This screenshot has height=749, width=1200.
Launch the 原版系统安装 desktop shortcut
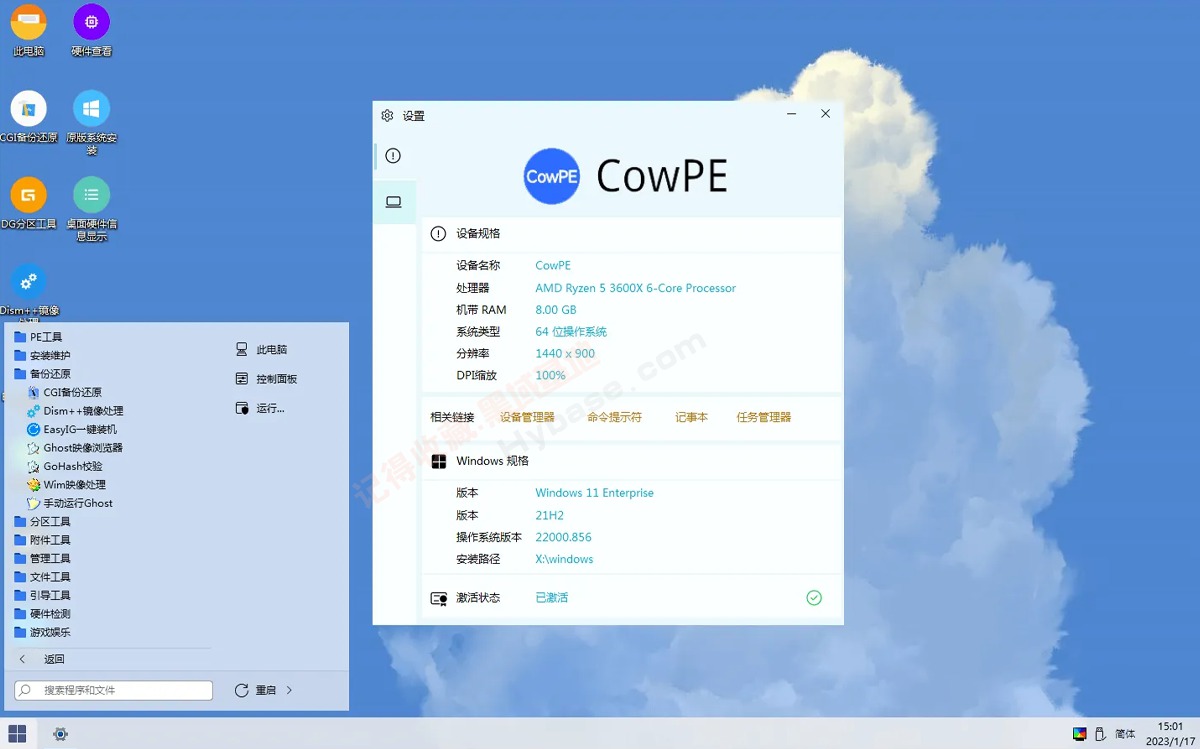point(91,123)
